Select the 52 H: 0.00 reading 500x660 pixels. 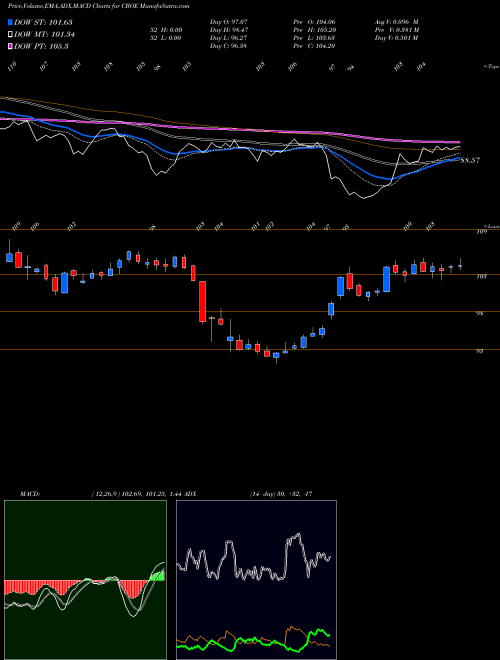click(165, 30)
